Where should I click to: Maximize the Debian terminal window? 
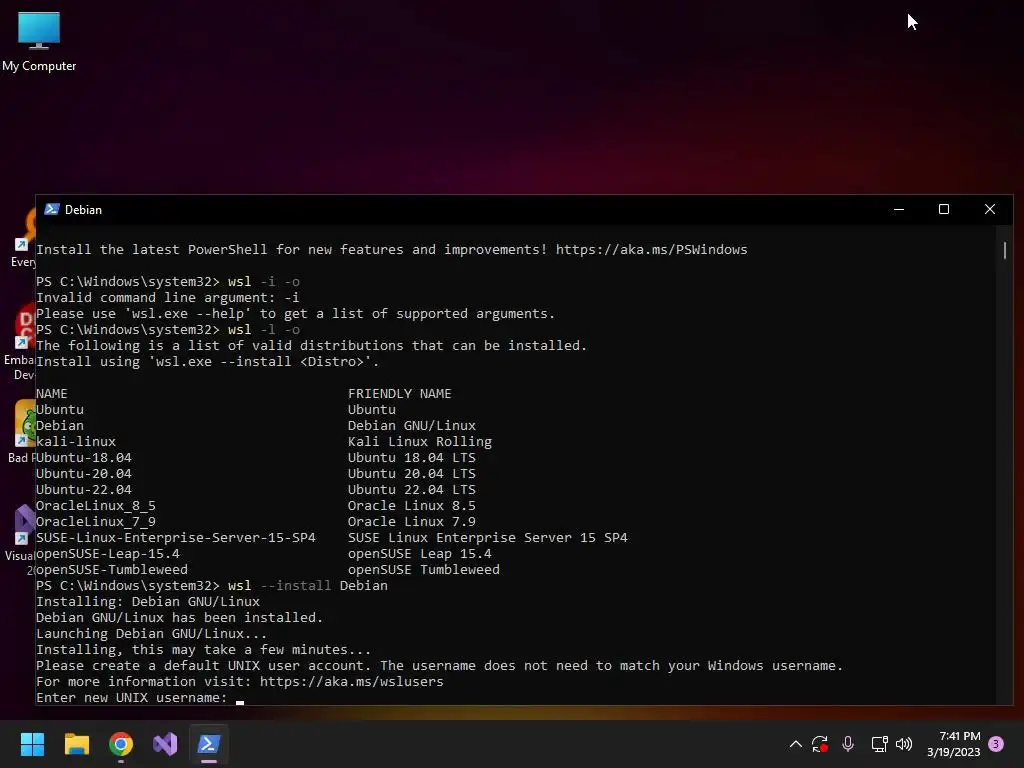pos(944,209)
